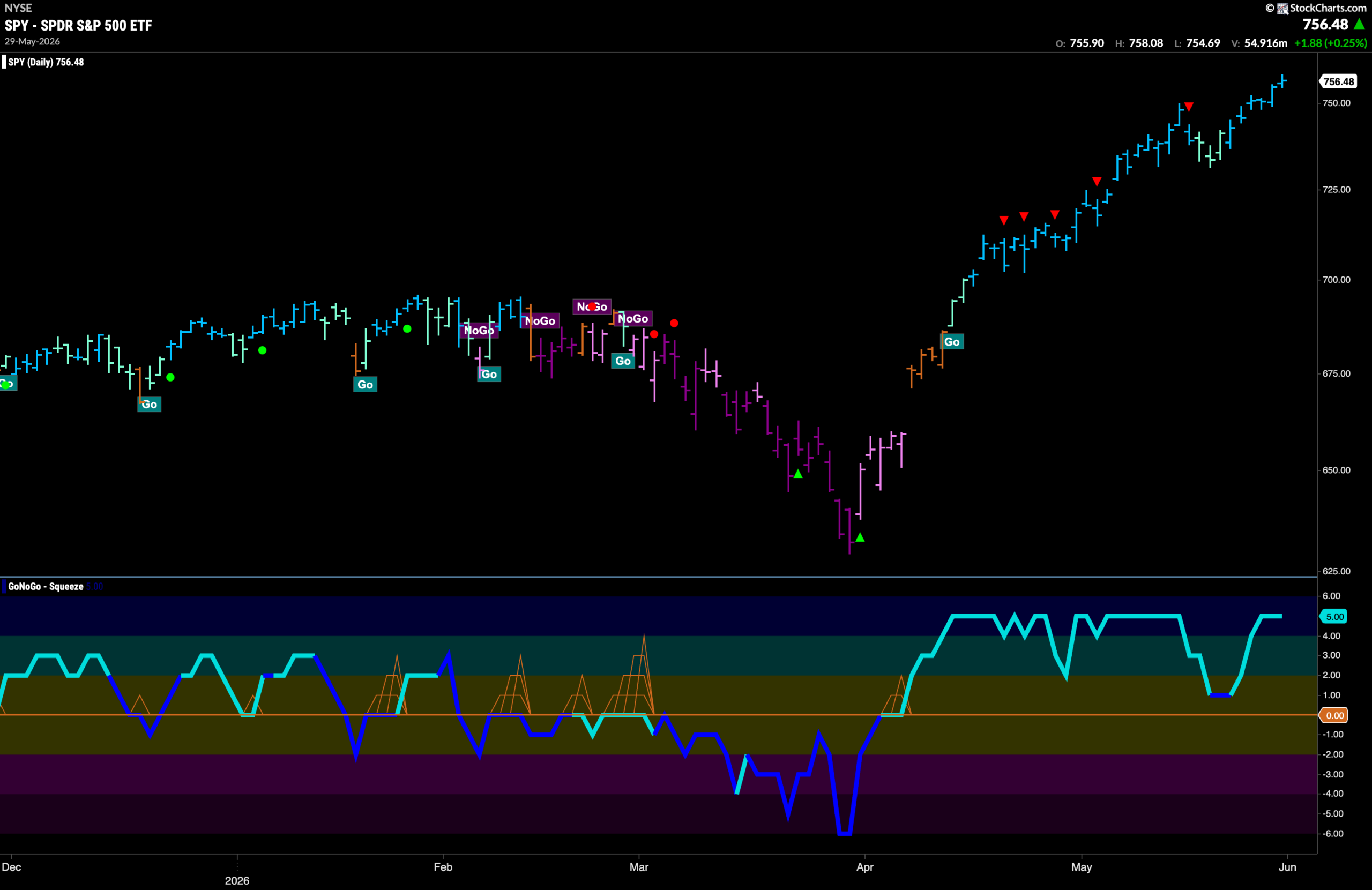Select the rightmost of three late-April red triangles

1055,214
